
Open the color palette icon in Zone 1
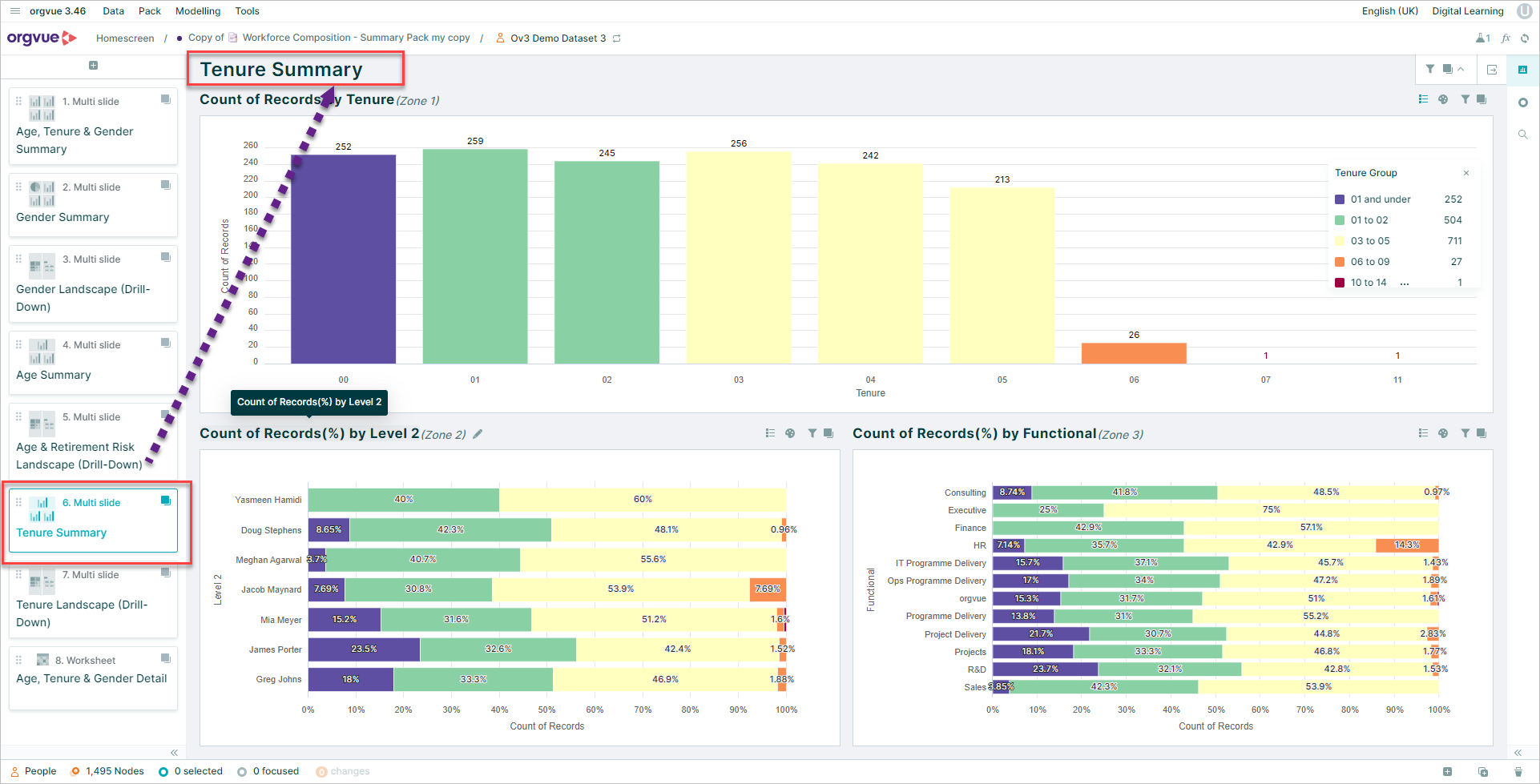[x=1443, y=99]
